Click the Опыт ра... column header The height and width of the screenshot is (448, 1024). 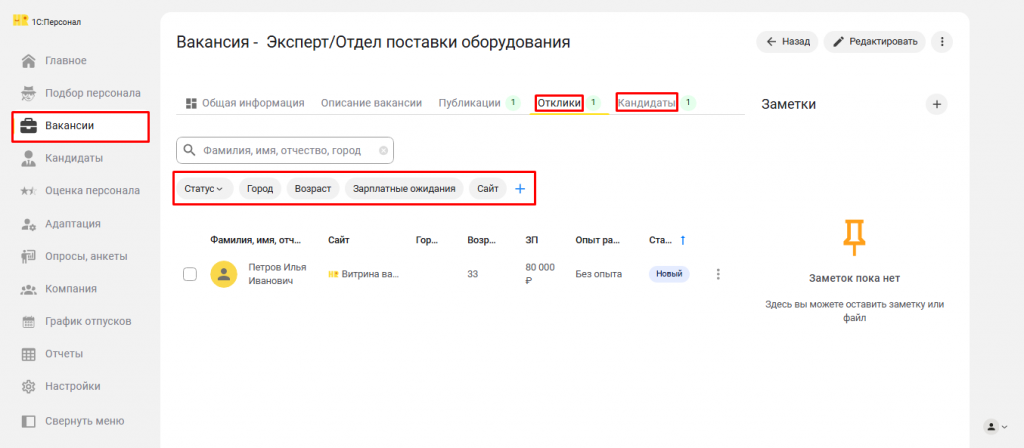click(598, 240)
